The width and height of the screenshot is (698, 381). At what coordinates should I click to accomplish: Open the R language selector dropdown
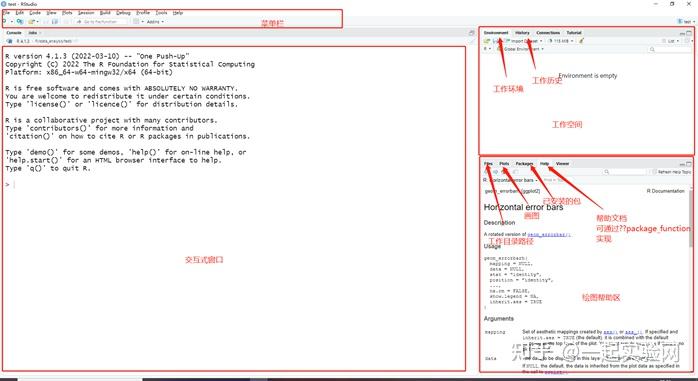487,49
